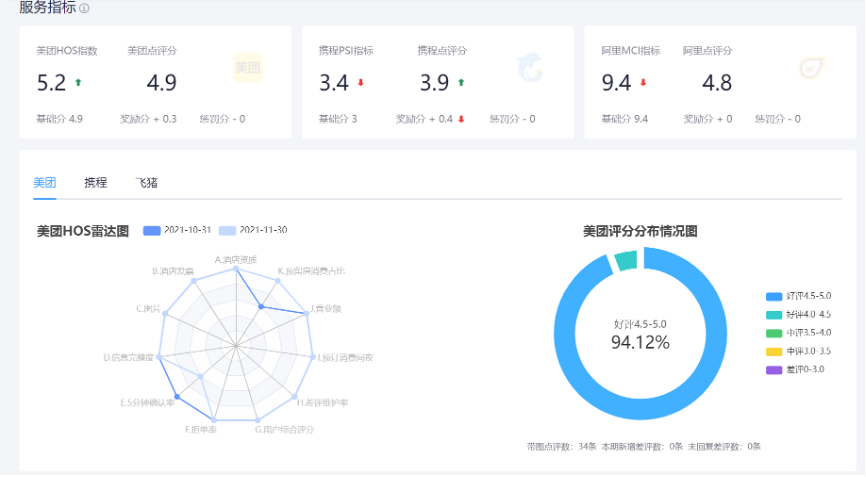Switch to the 携程 tab
Screen dimensions: 866x477
pos(95,183)
